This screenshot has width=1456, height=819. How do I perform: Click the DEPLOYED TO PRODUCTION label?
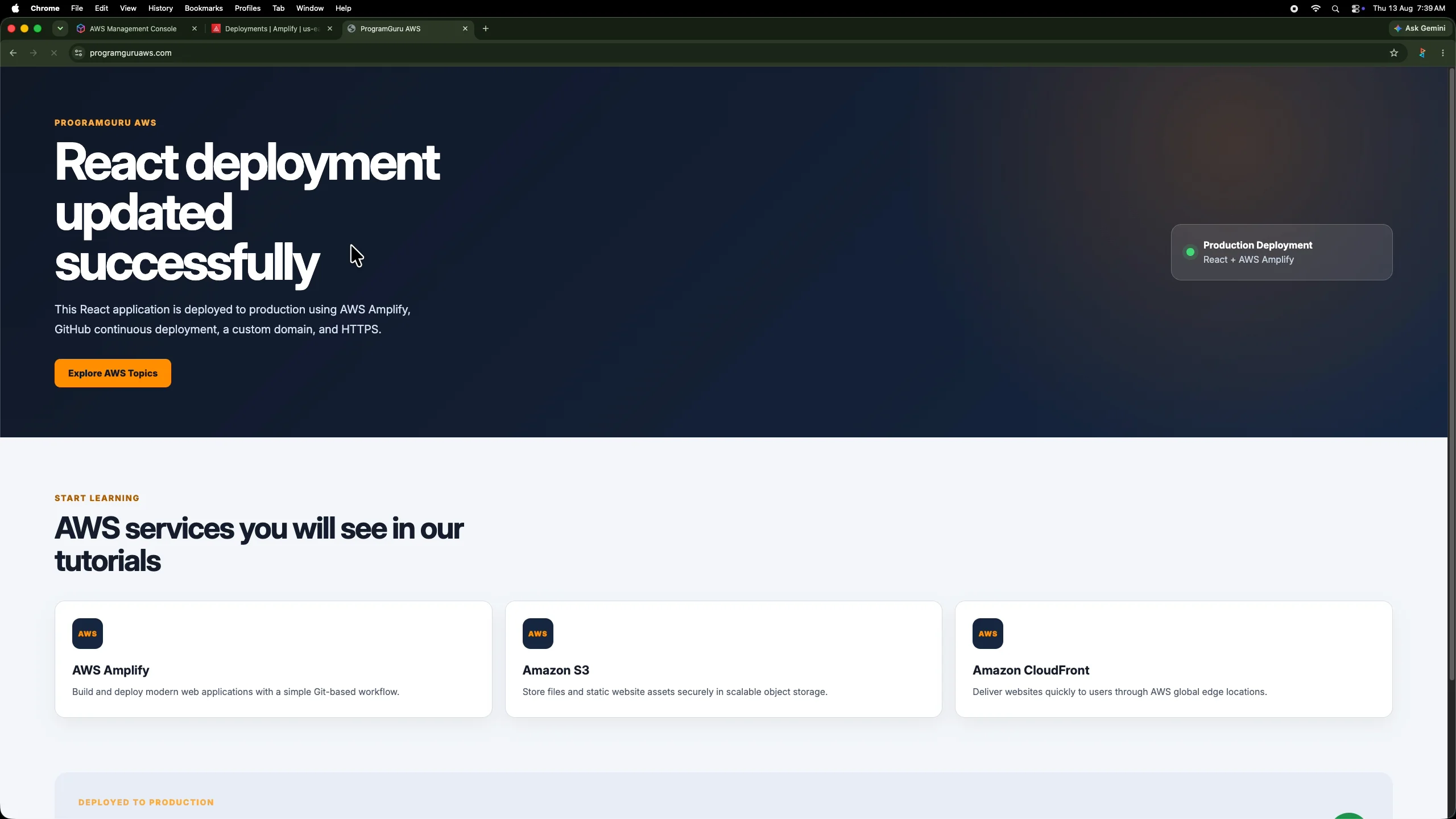[x=146, y=803]
